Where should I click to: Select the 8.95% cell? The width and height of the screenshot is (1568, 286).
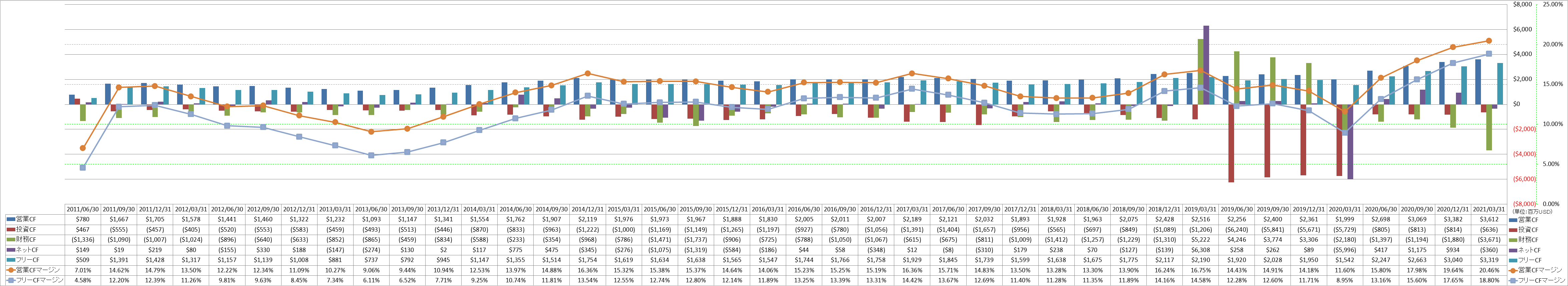pos(1344,281)
